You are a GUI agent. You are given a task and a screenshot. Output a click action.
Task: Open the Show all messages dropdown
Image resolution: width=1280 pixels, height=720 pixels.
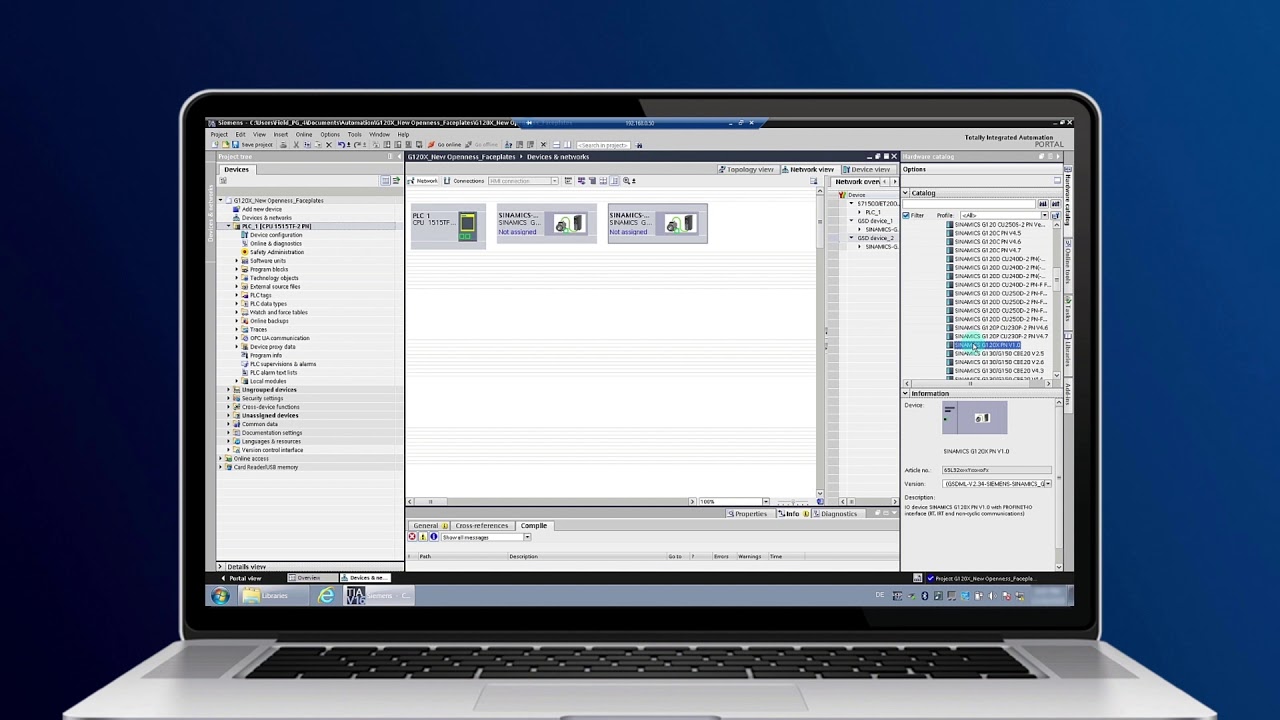[526, 537]
